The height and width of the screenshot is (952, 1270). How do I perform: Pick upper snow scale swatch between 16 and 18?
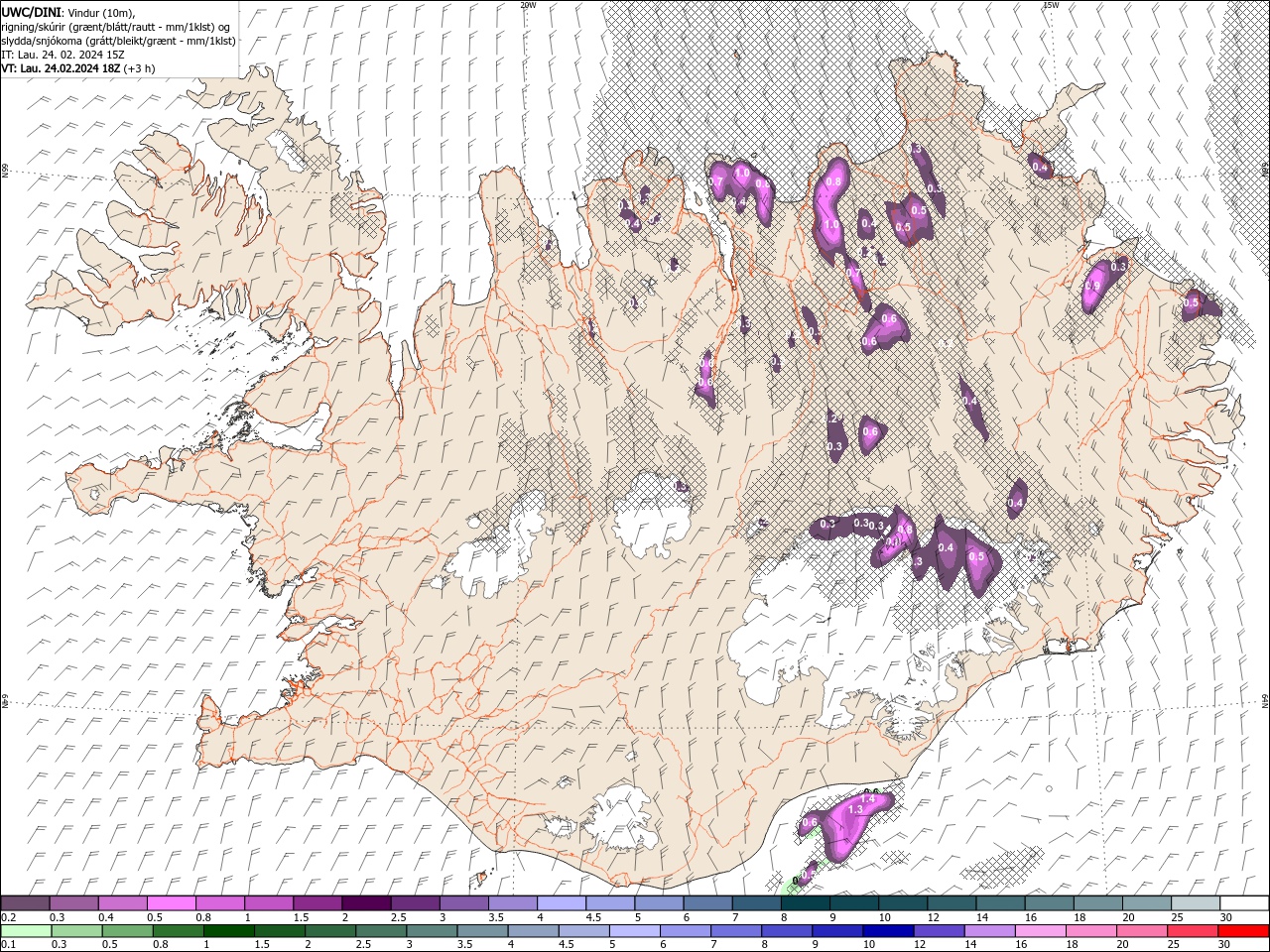click(x=1048, y=903)
